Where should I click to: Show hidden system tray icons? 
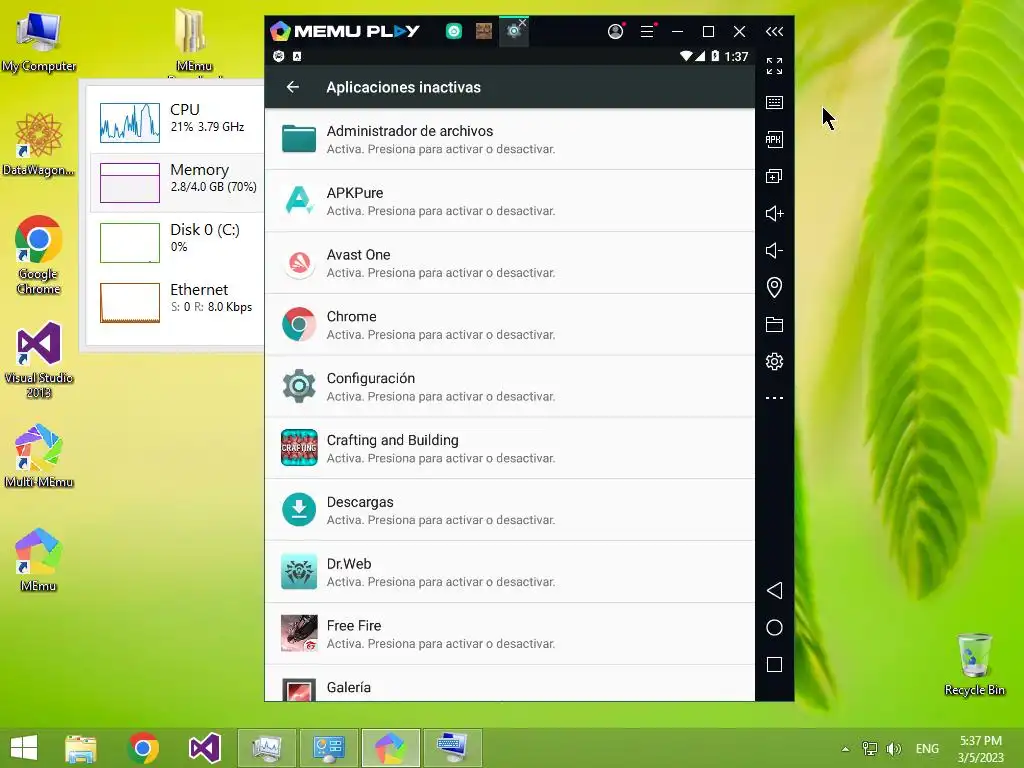tap(845, 749)
